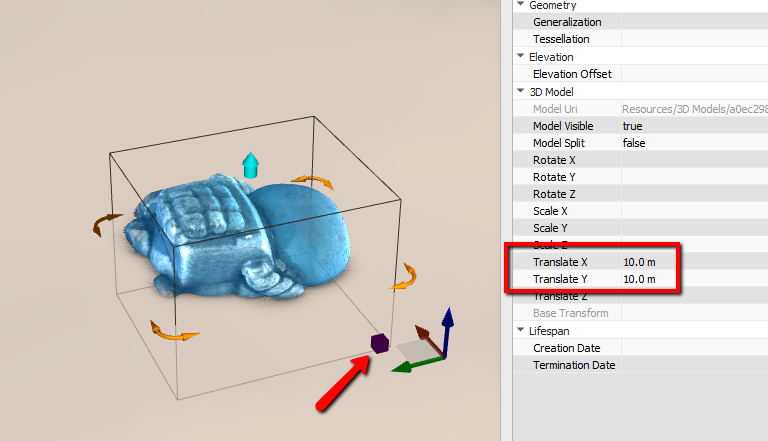Select the Termination Date label

(x=574, y=365)
